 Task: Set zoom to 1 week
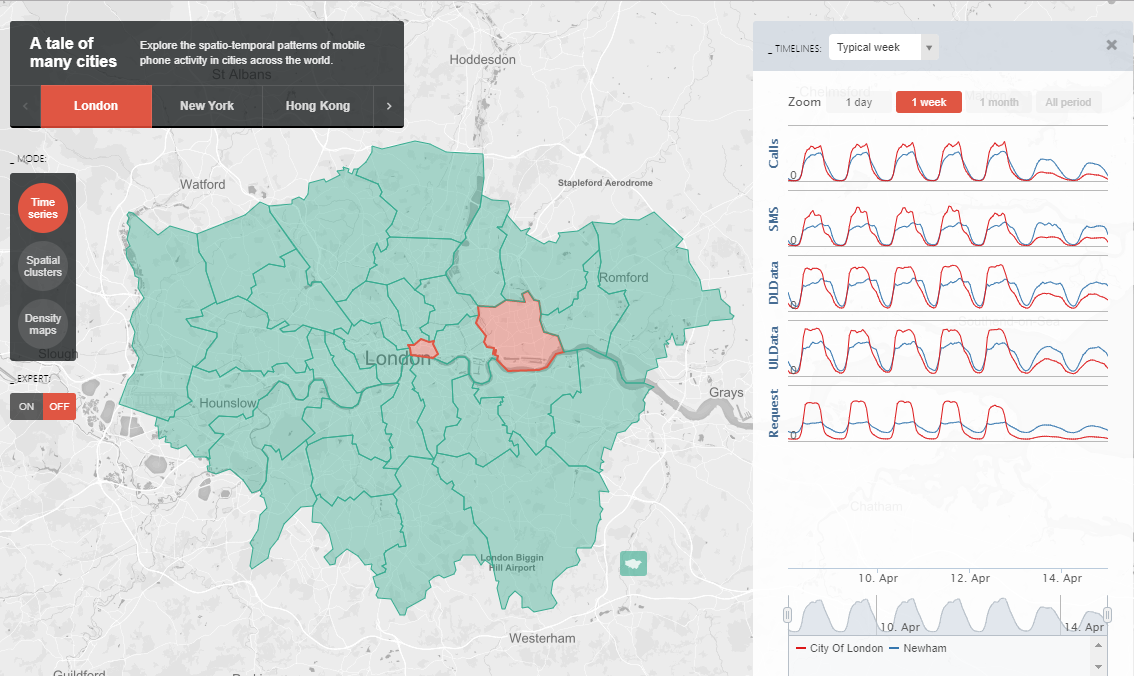pyautogui.click(x=929, y=102)
